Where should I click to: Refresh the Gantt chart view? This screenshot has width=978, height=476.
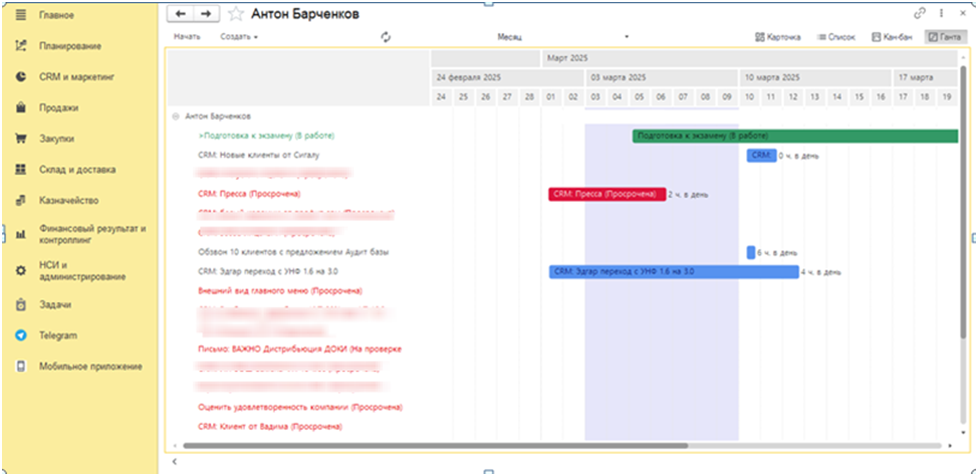pyautogui.click(x=385, y=37)
